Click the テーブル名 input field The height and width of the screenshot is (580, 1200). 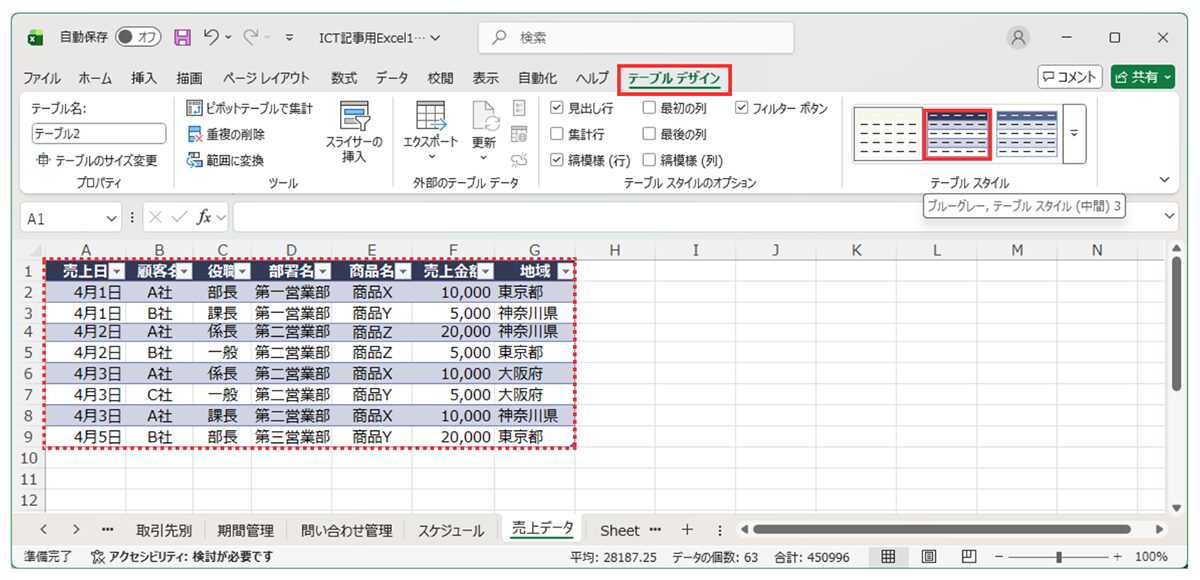98,133
